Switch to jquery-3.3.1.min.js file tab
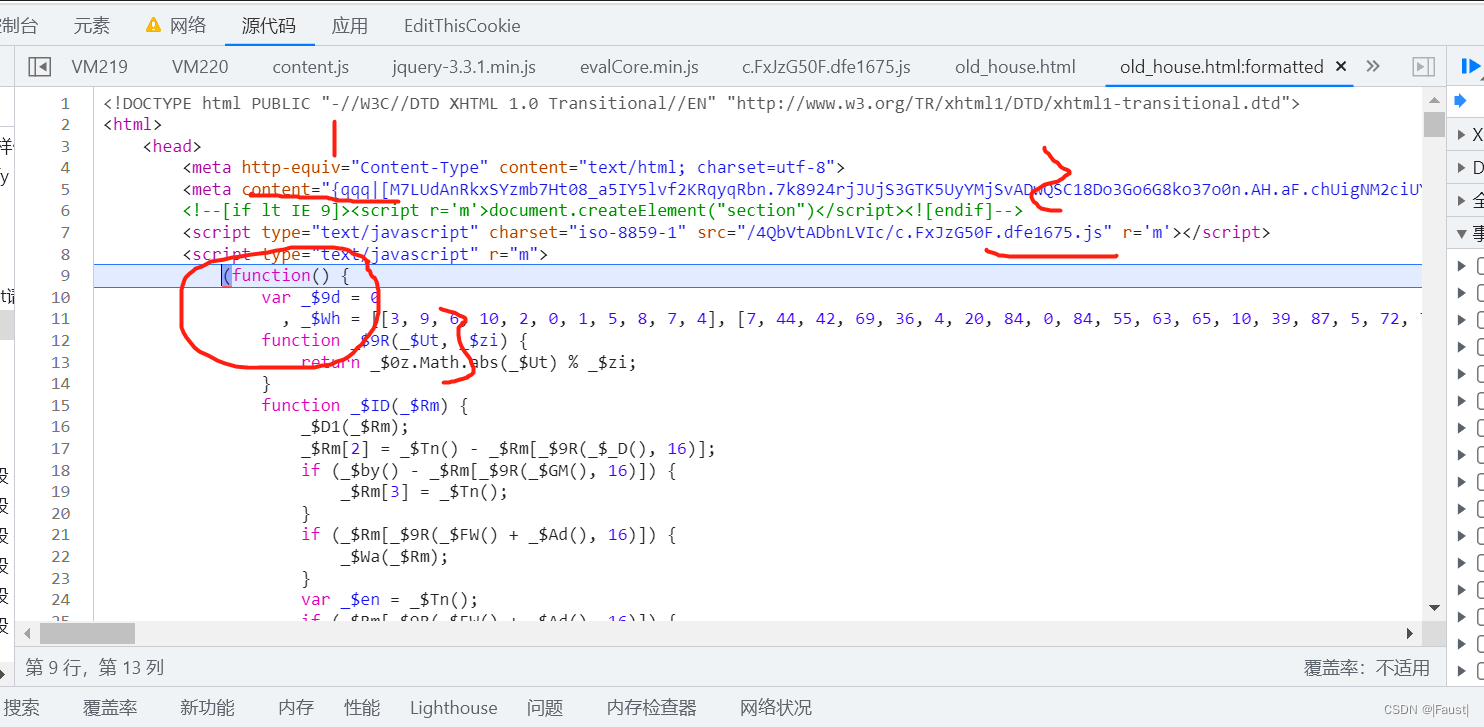The image size is (1484, 727). click(x=464, y=67)
